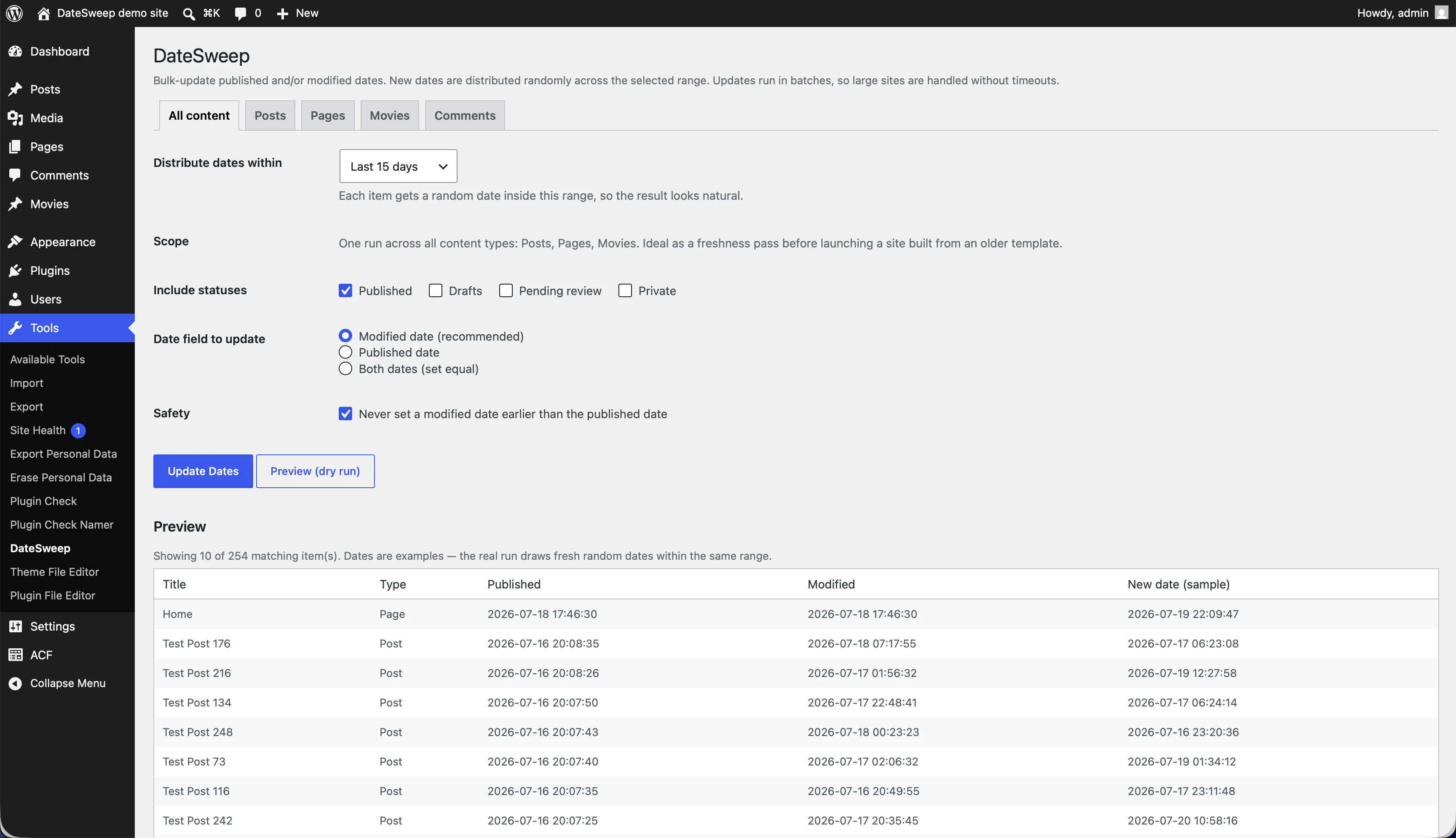
Task: Click the ACF menu icon
Action: (x=16, y=655)
